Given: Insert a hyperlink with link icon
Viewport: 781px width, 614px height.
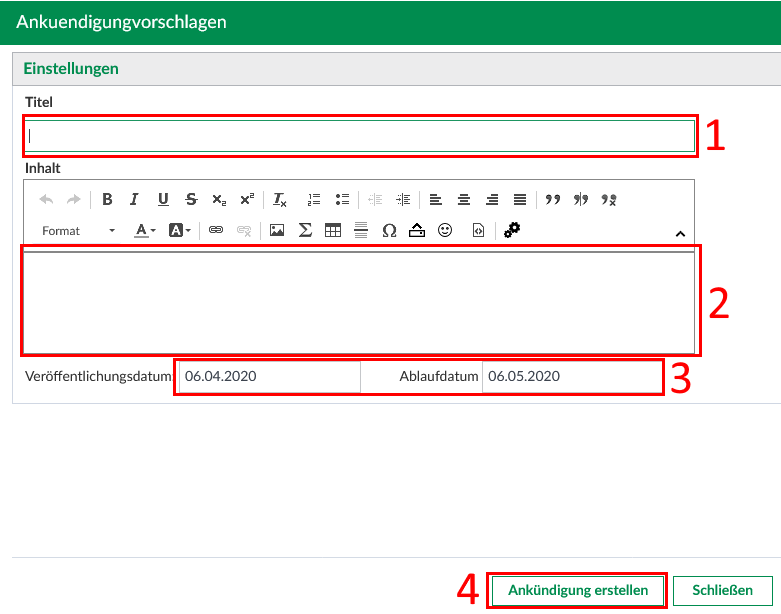Looking at the screenshot, I should tap(215, 230).
